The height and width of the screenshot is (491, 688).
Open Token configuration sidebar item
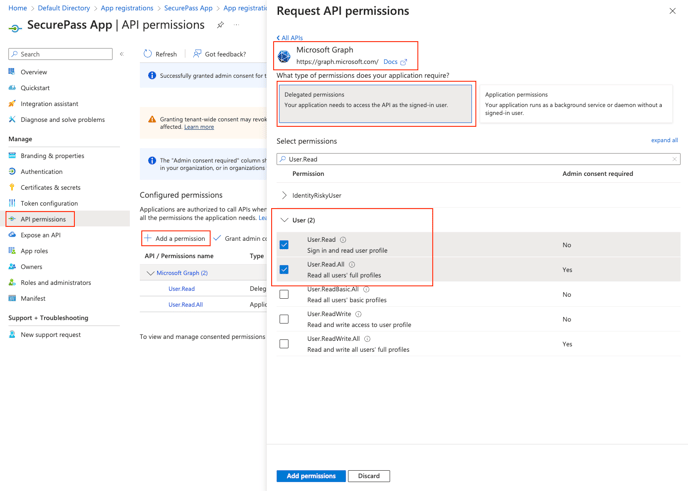pos(49,203)
